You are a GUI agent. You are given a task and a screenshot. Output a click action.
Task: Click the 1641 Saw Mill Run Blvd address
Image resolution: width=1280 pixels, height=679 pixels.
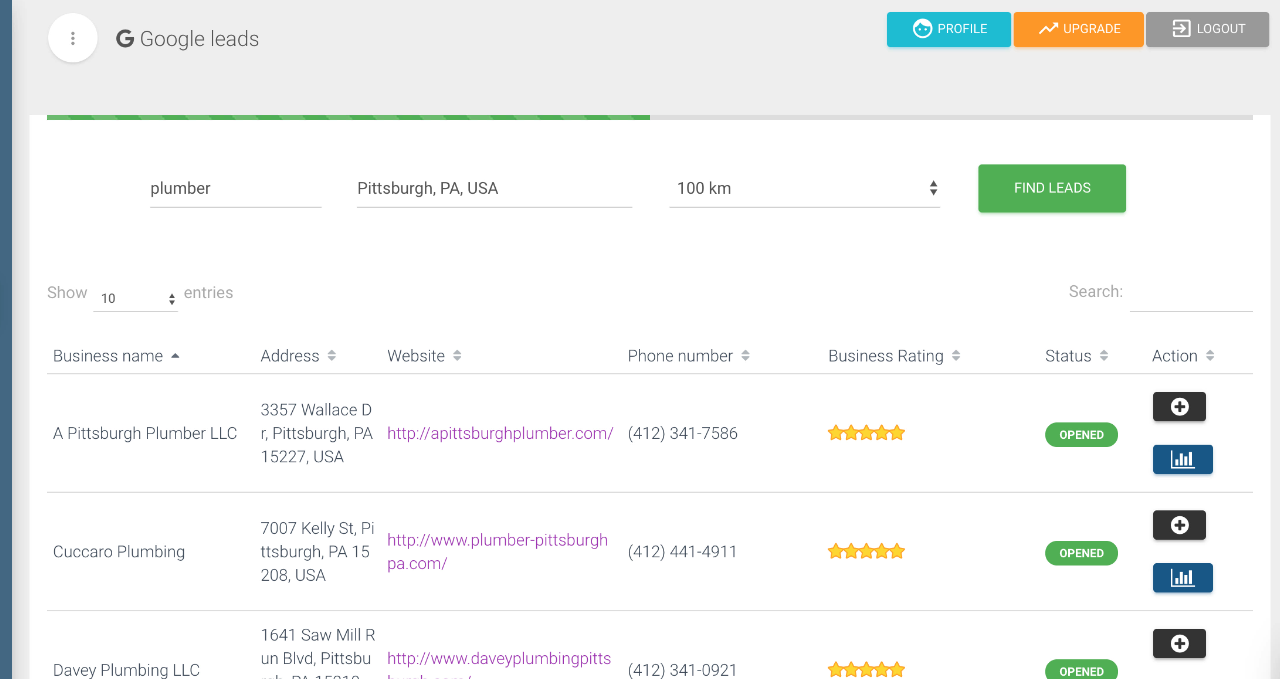coord(317,656)
